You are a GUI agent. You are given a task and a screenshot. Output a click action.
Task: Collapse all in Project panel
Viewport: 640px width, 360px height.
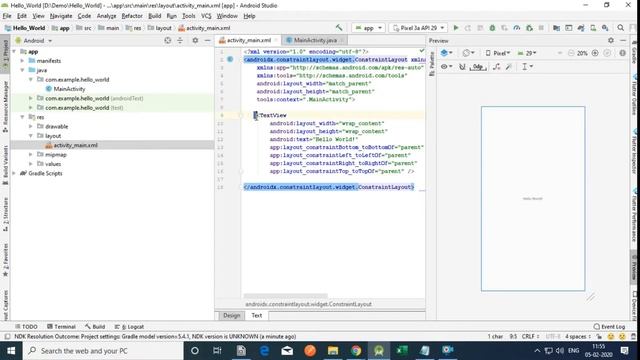pyautogui.click(x=180, y=40)
